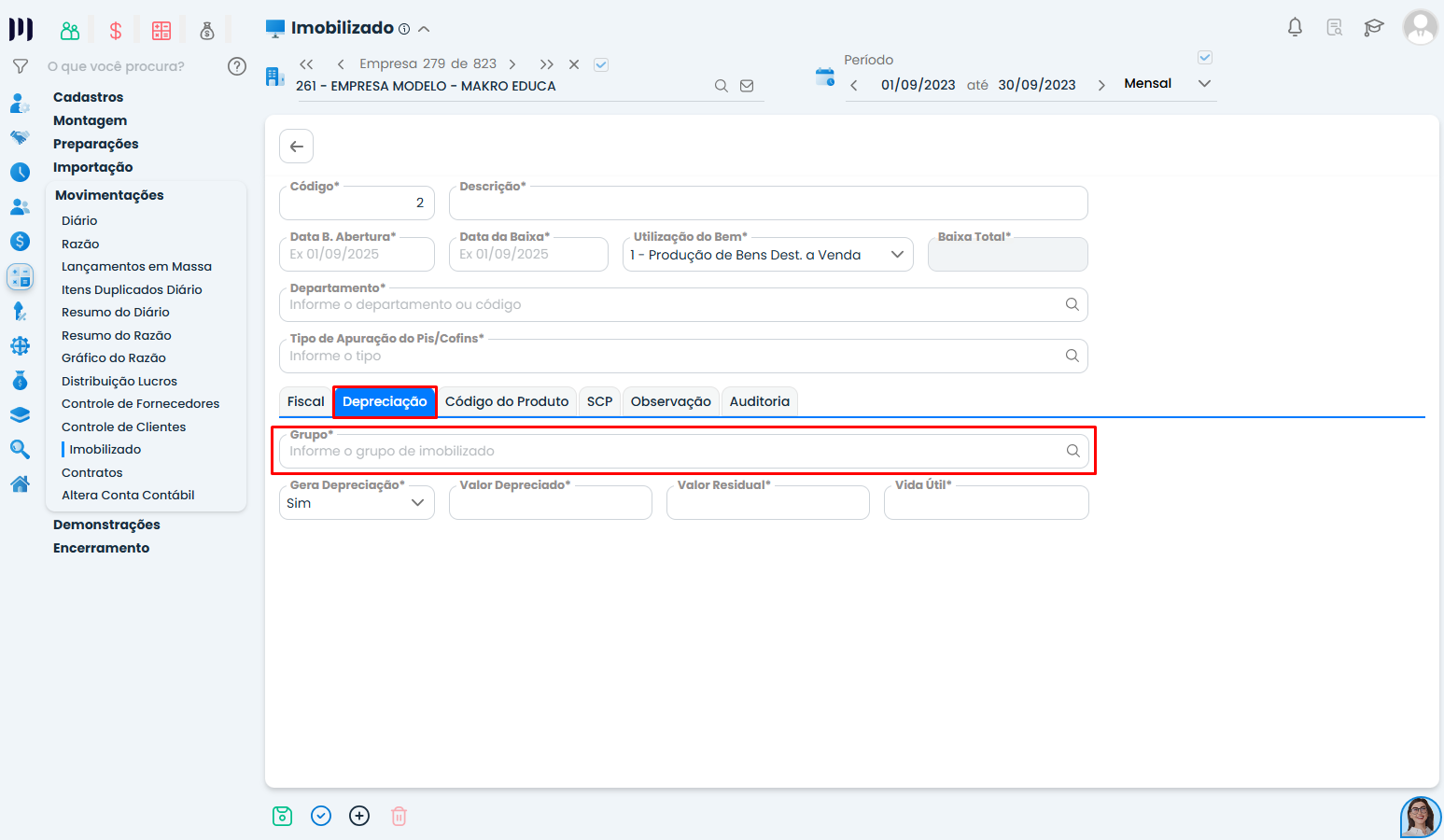Click the Descrição input field

click(767, 203)
